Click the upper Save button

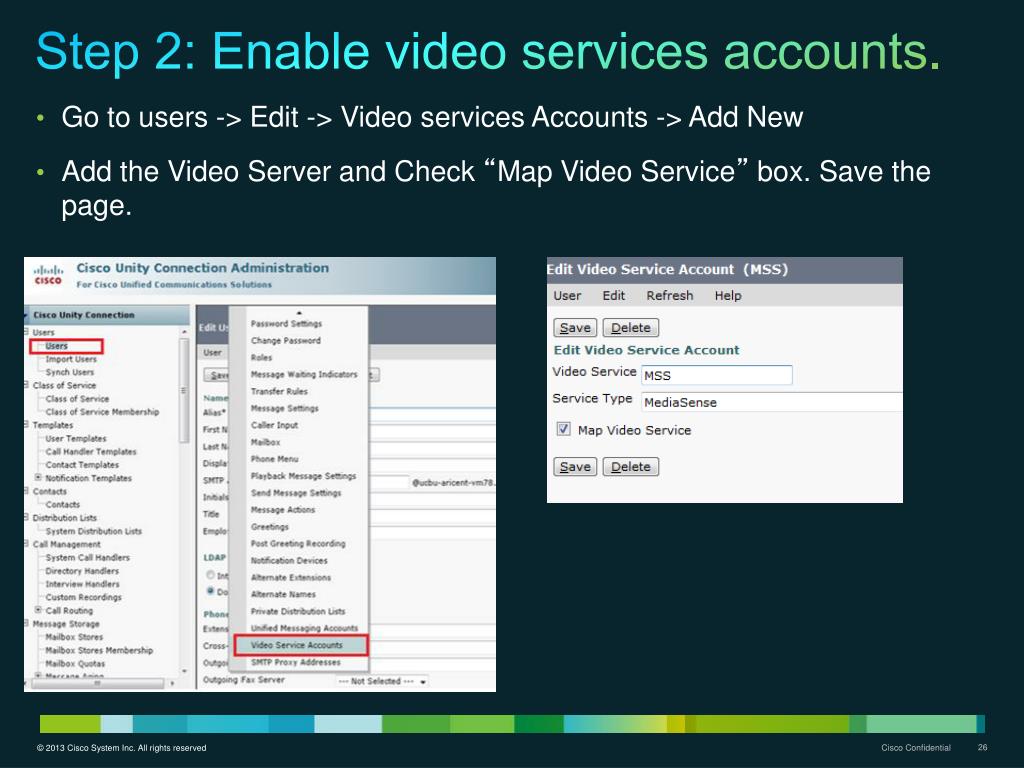click(x=575, y=328)
